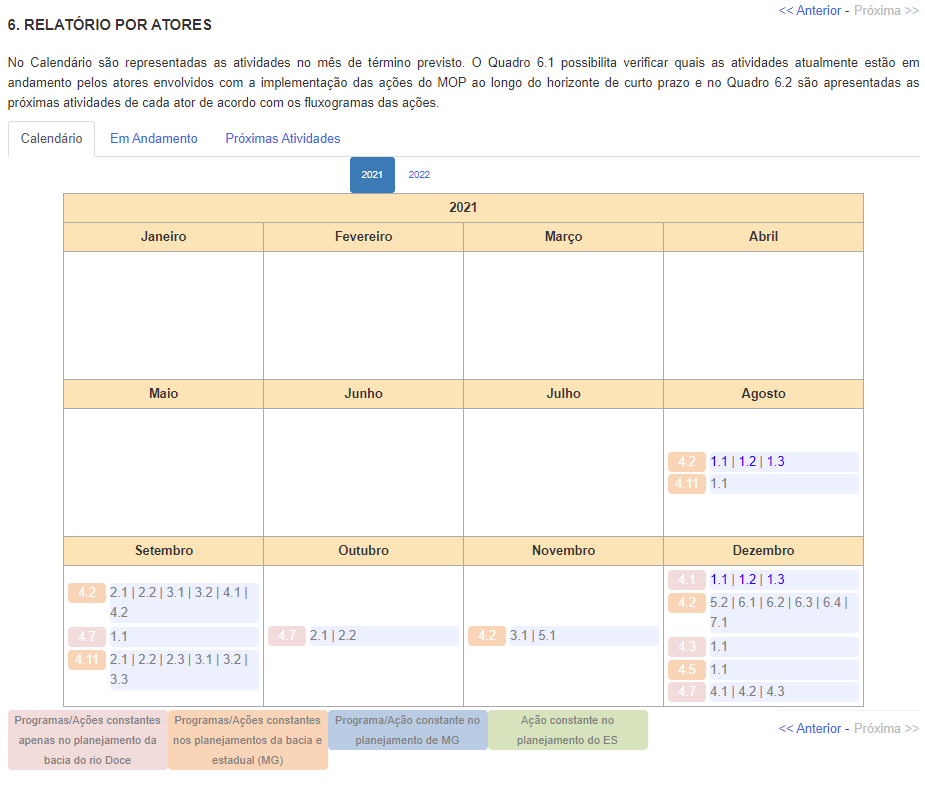The height and width of the screenshot is (793, 925).
Task: Open the Próximas Atividades tab
Action: (282, 139)
